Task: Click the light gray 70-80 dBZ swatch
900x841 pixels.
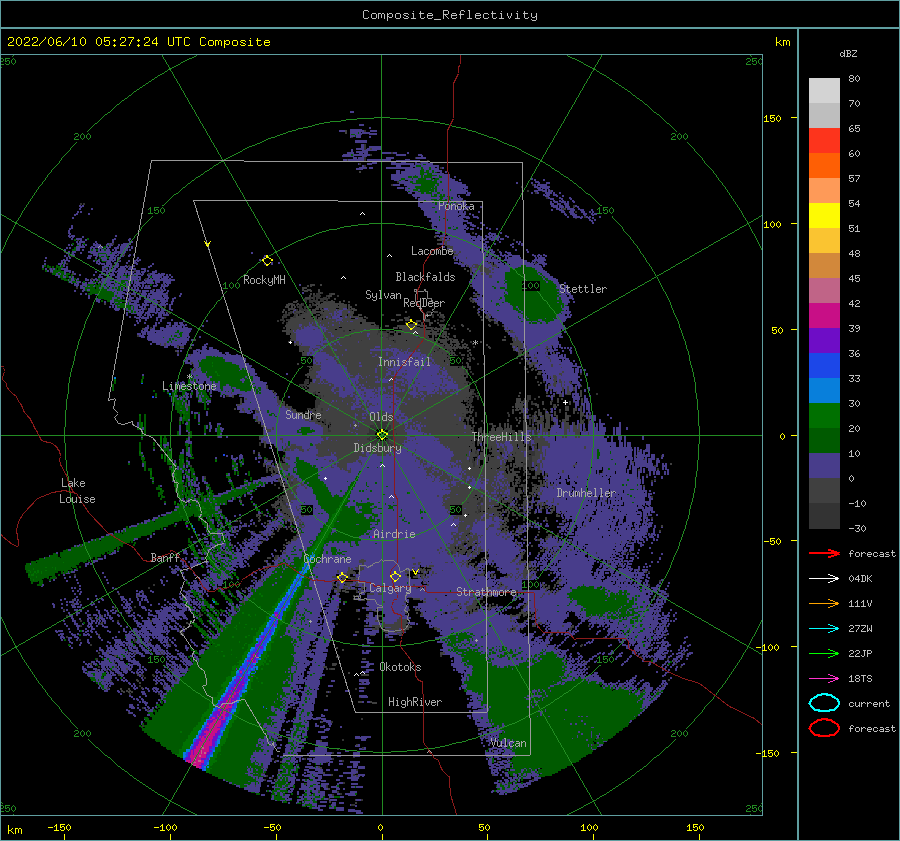Action: 824,91
